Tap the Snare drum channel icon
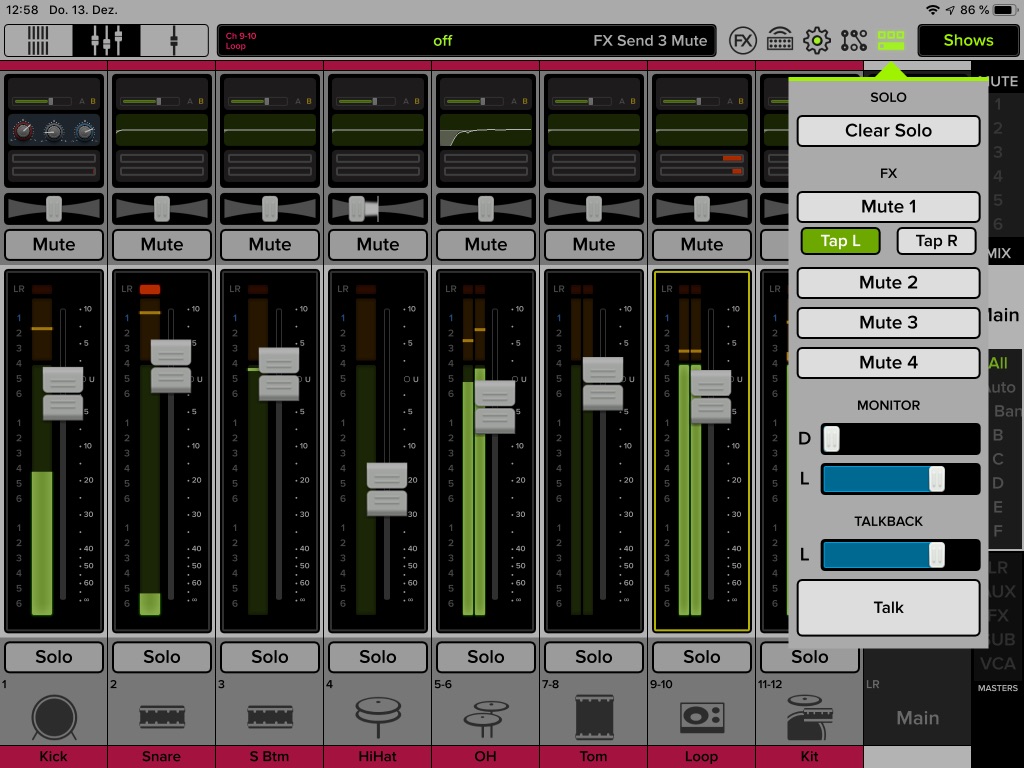This screenshot has width=1024, height=768. 161,717
